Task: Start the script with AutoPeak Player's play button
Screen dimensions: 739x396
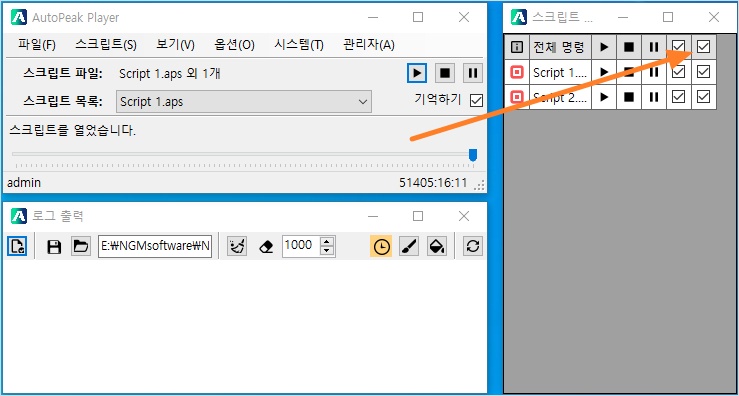Action: point(417,73)
